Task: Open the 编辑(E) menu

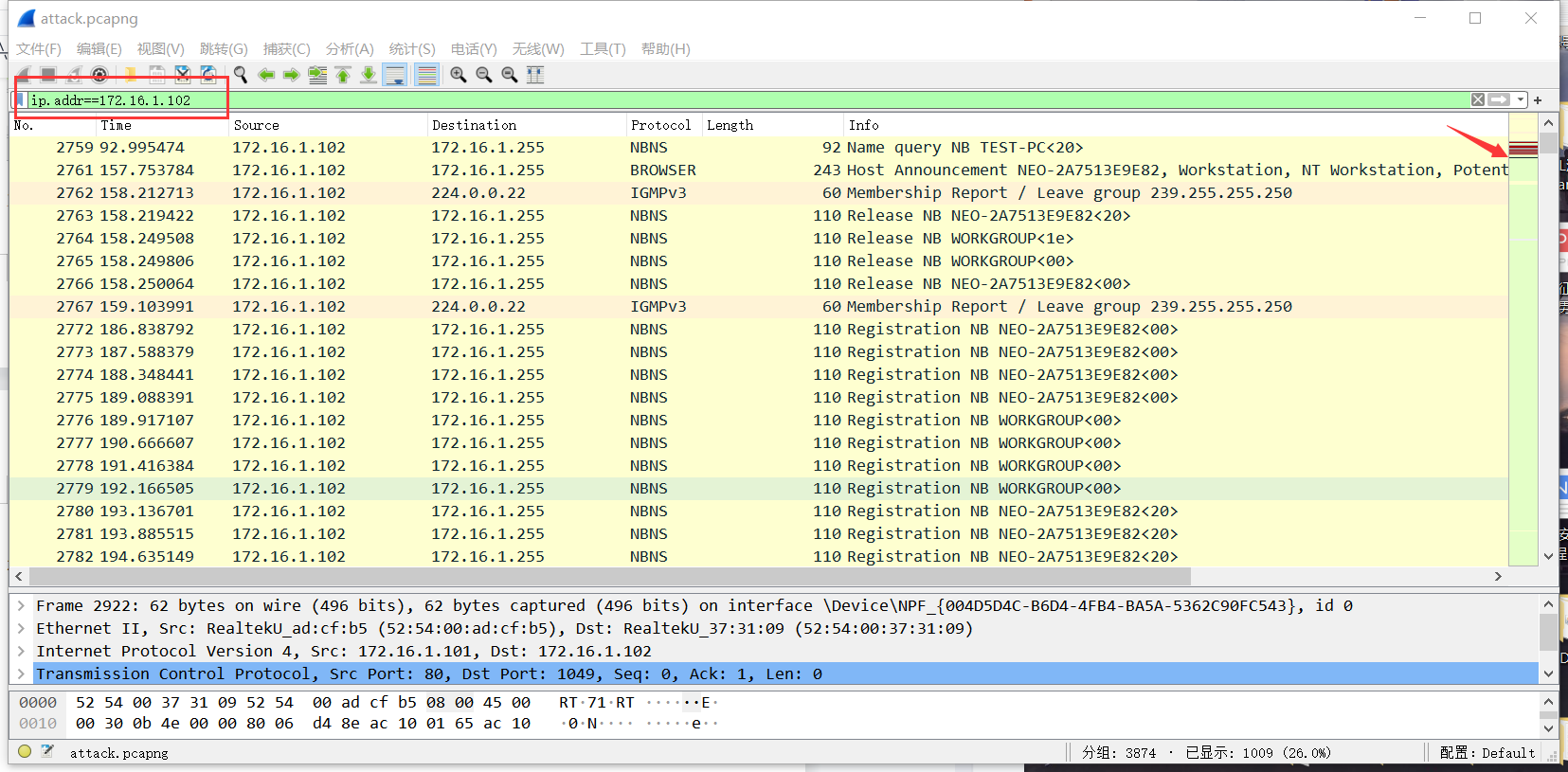Action: point(99,48)
